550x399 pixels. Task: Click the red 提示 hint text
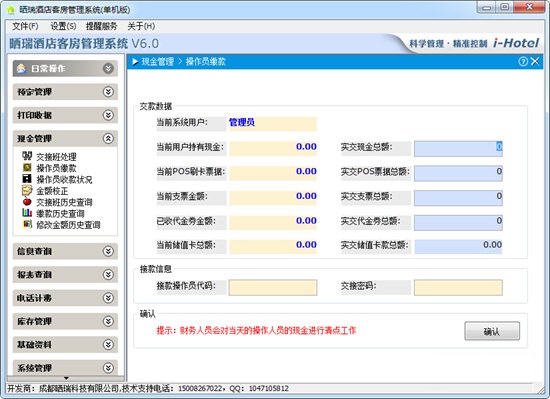(x=256, y=330)
